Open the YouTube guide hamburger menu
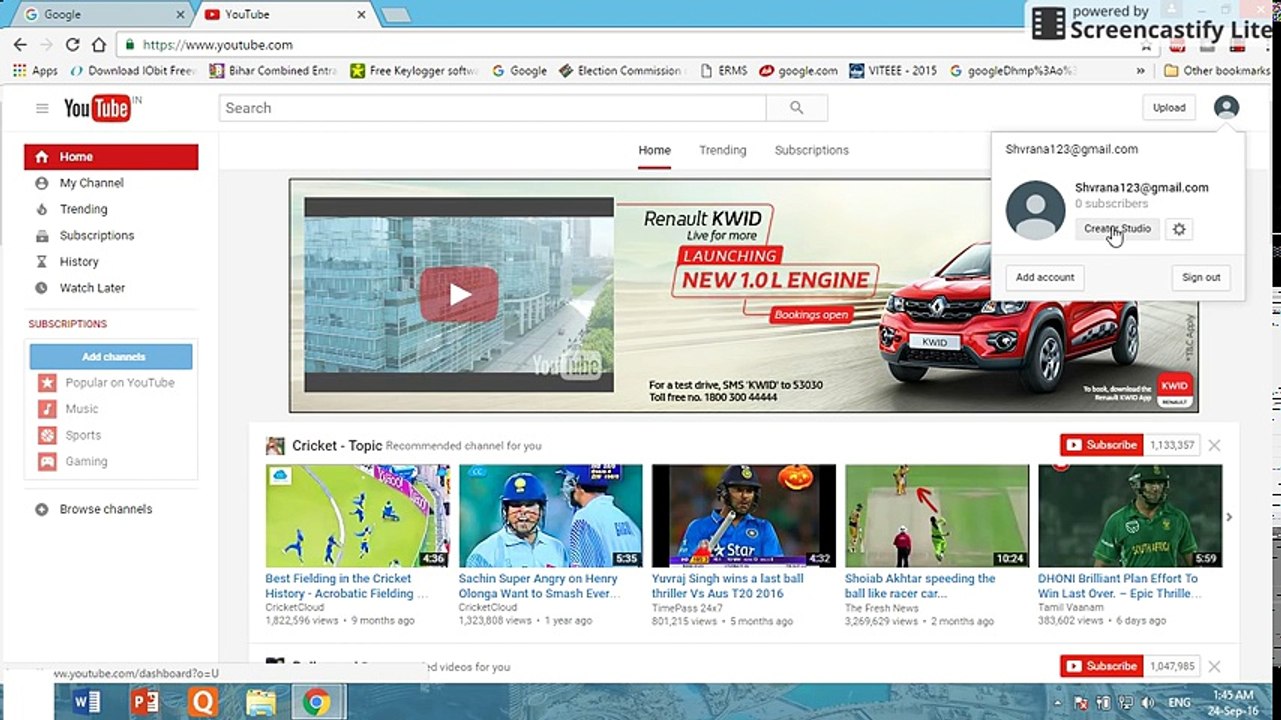 pos(42,108)
